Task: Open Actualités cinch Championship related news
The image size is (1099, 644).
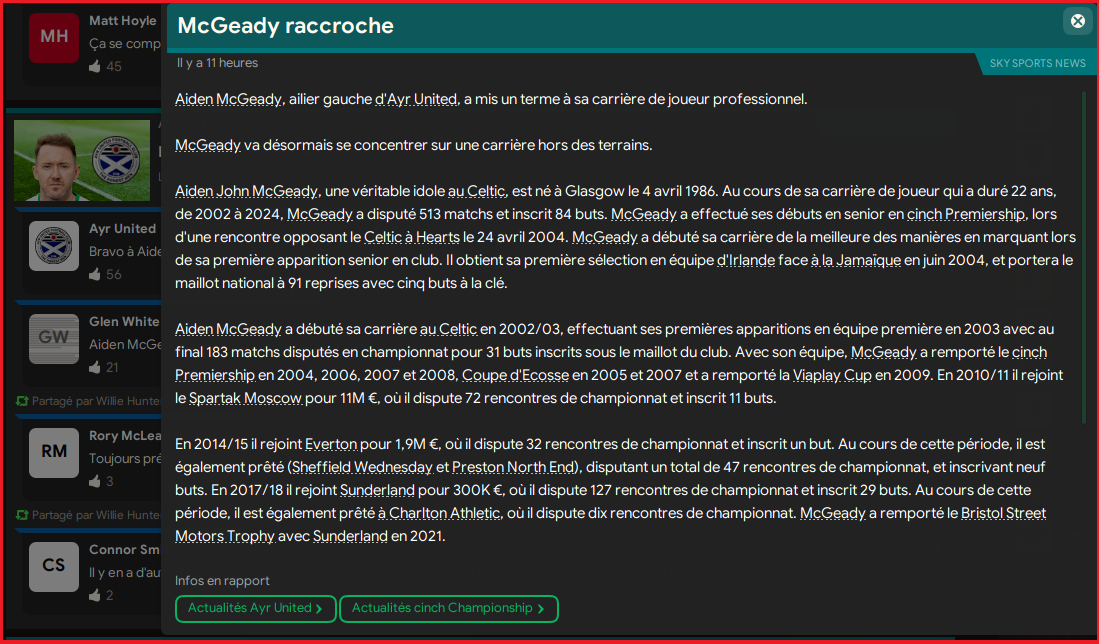Action: (x=449, y=608)
